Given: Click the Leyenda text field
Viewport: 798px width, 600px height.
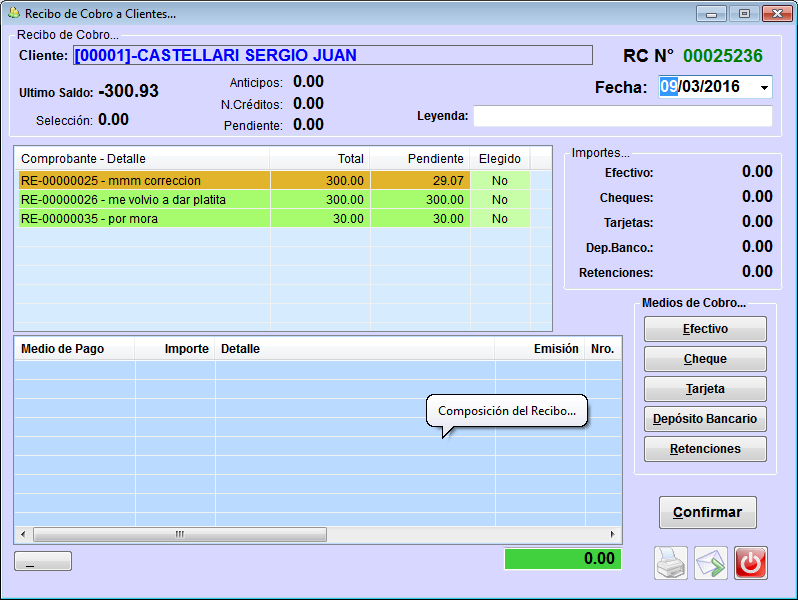Looking at the screenshot, I should (x=623, y=116).
